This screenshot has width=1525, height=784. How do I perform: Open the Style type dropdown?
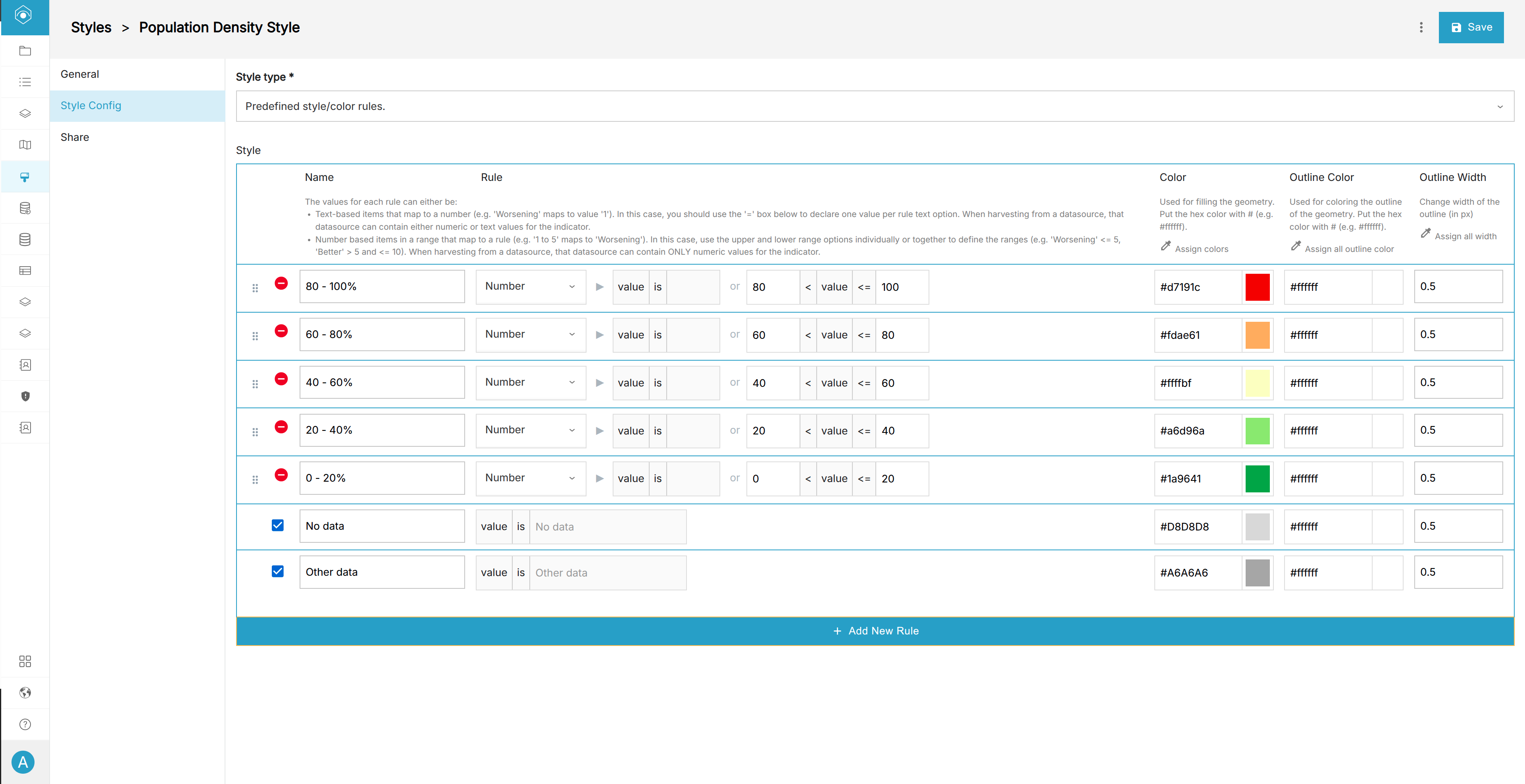coord(875,106)
